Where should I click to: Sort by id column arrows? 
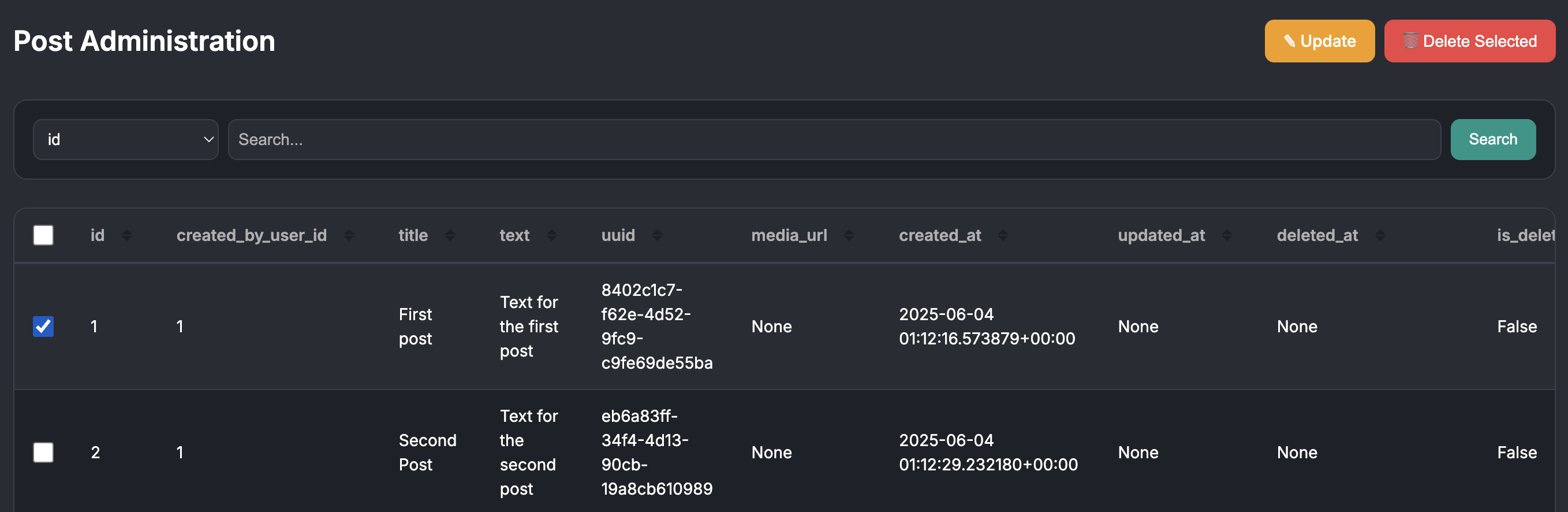click(x=126, y=235)
